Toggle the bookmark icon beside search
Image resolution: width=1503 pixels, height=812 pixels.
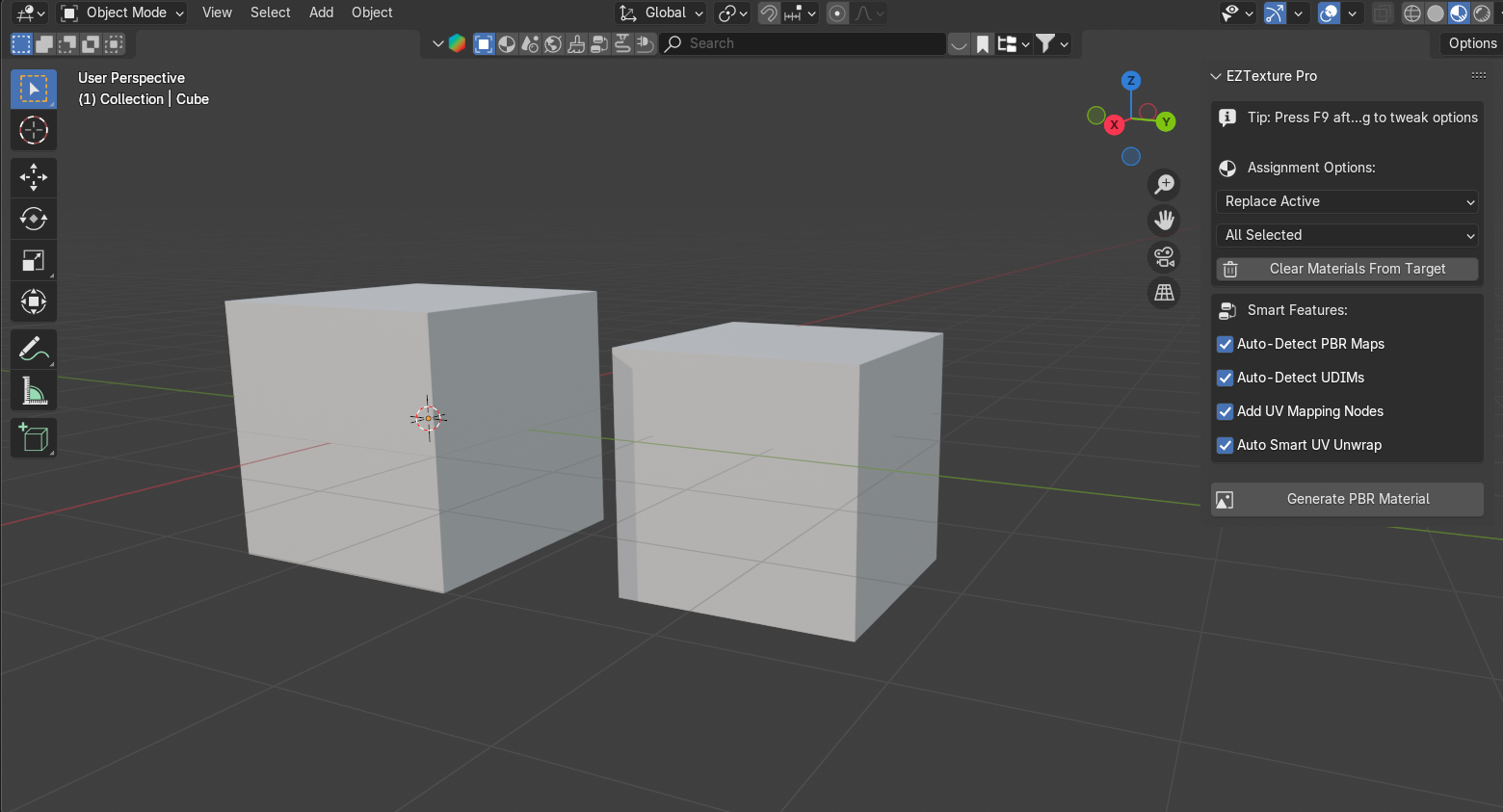(983, 43)
